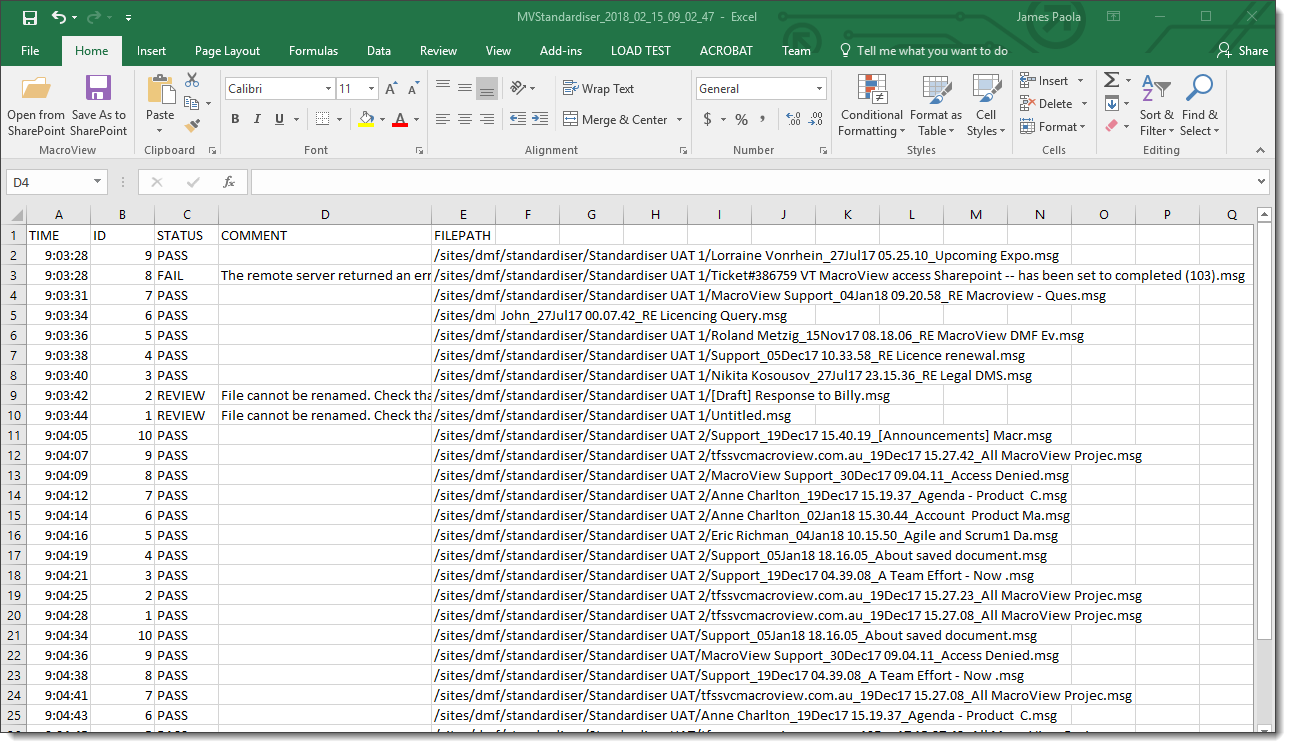Insert AutoSum formula
The height and width of the screenshot is (748, 1291).
[1111, 80]
